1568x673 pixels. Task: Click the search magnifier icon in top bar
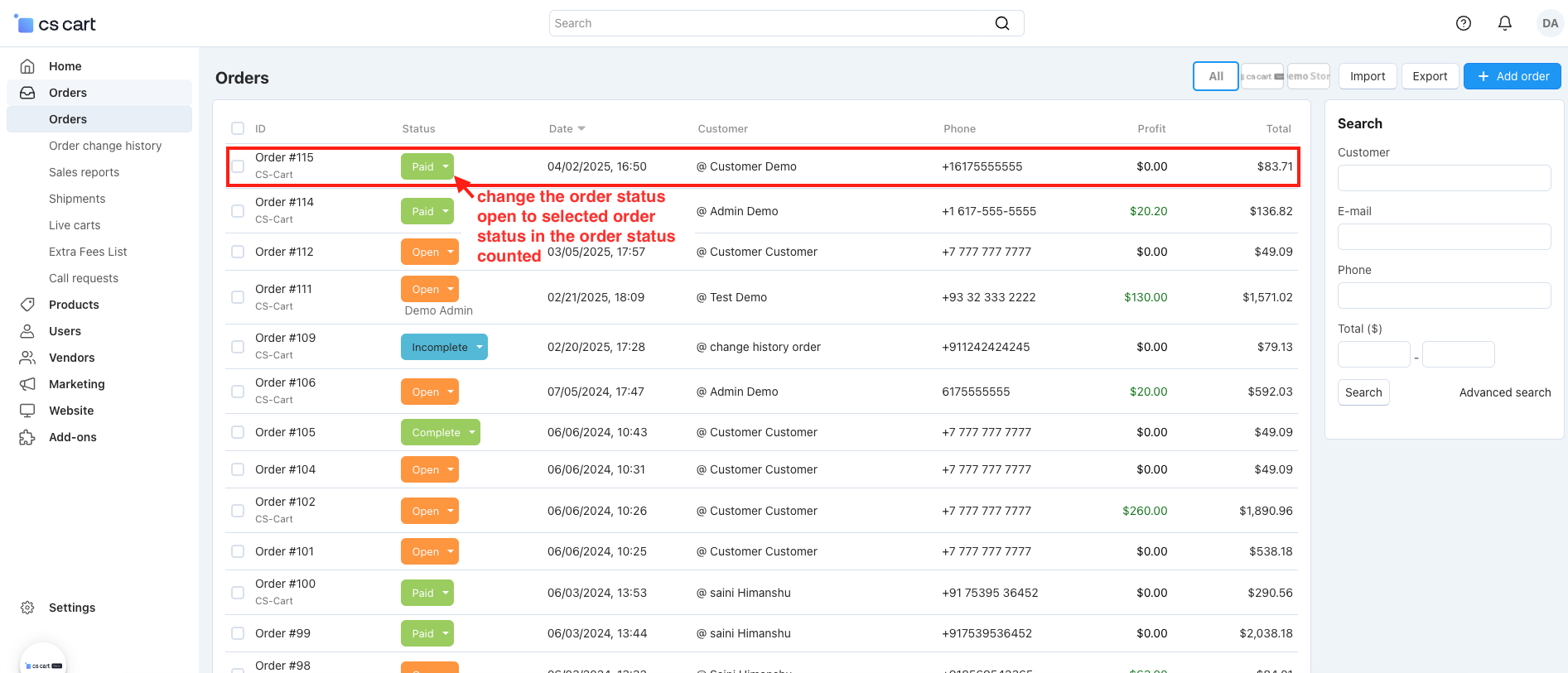tap(1001, 23)
